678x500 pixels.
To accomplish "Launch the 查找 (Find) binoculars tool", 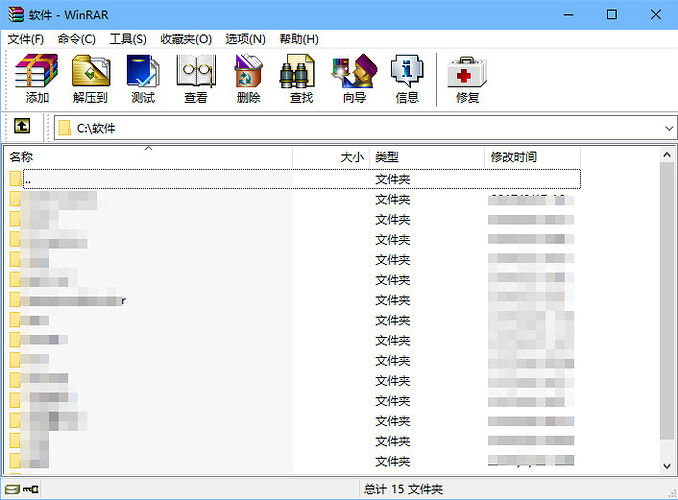I will pyautogui.click(x=301, y=79).
